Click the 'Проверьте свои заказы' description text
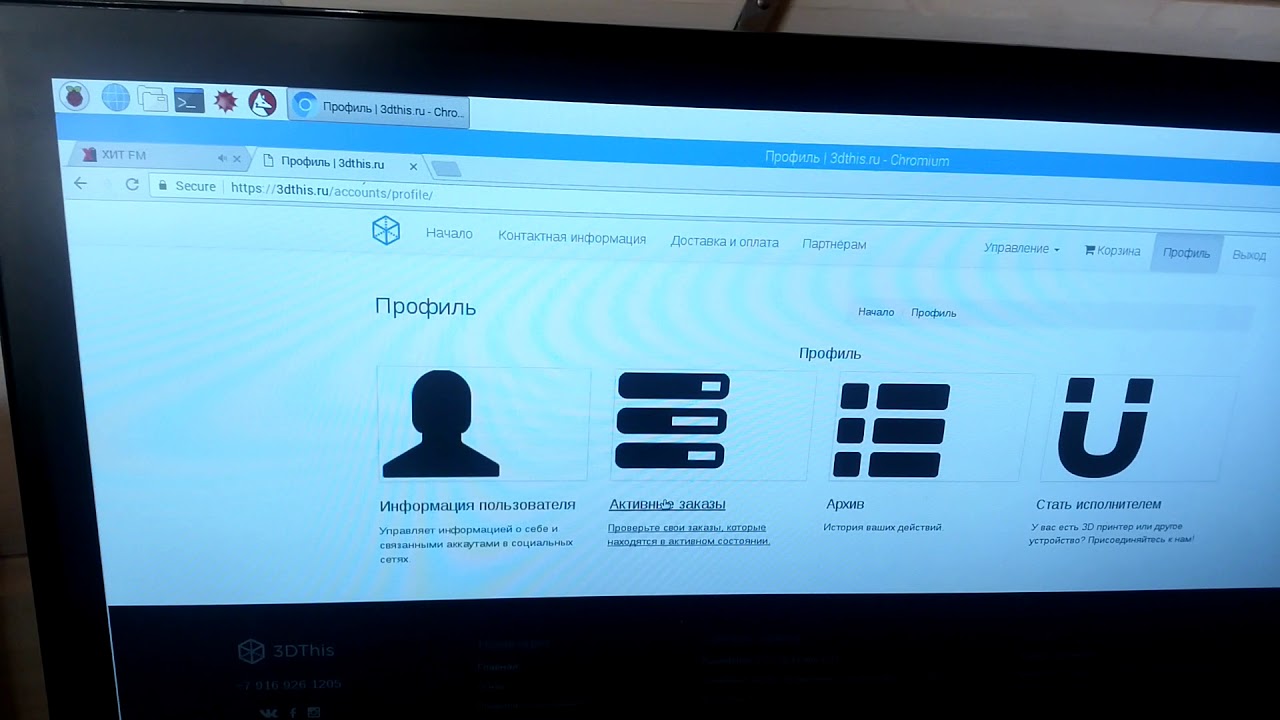1280x720 pixels. pos(688,534)
